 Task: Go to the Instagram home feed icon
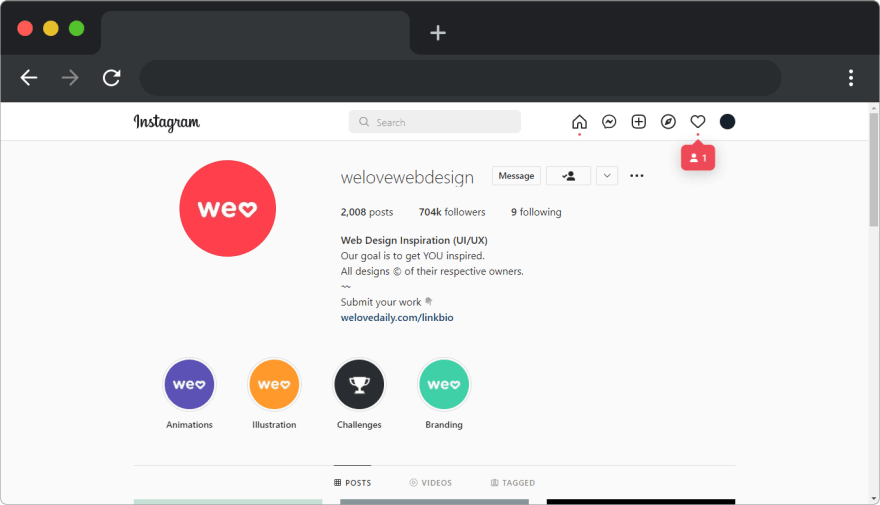point(579,122)
